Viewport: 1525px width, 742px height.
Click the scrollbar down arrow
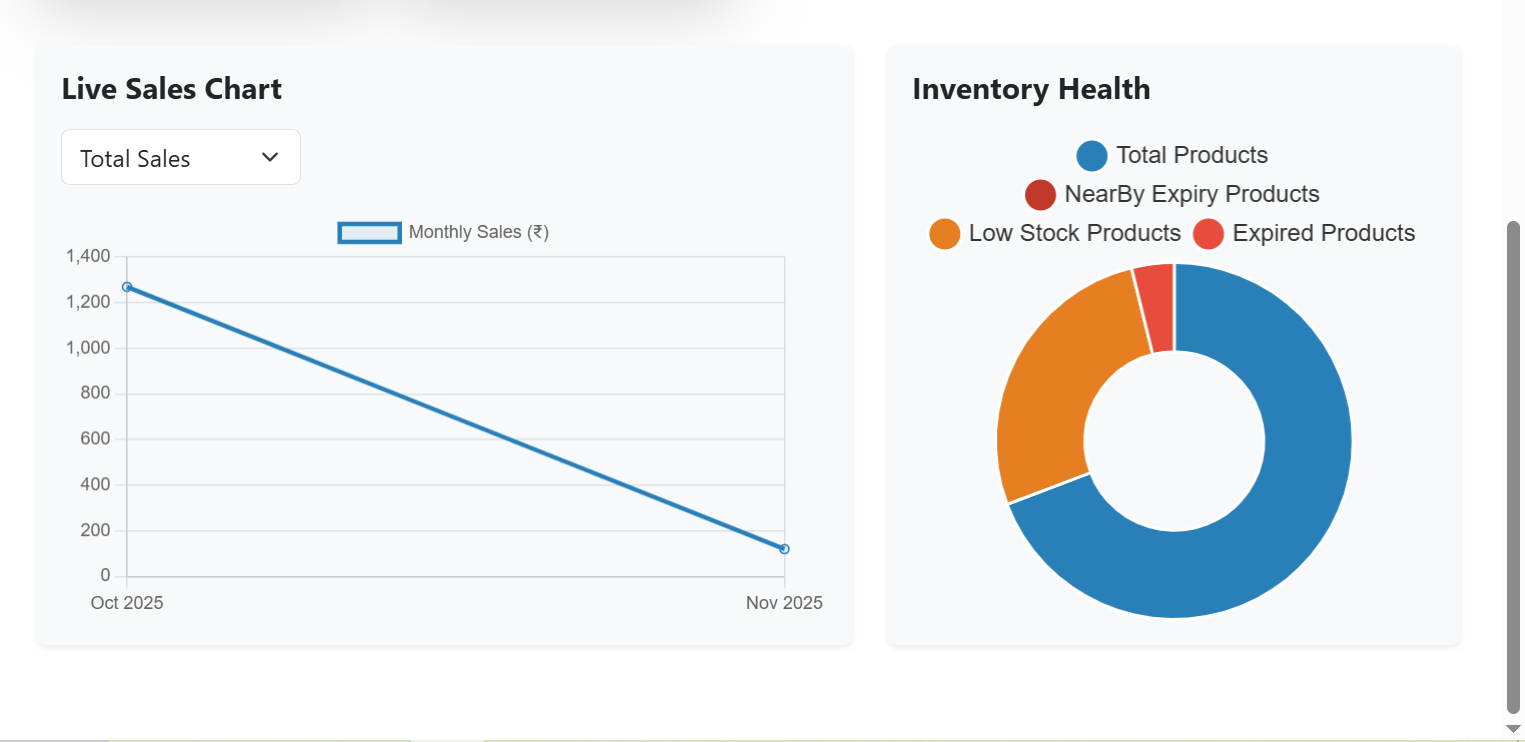click(1513, 729)
